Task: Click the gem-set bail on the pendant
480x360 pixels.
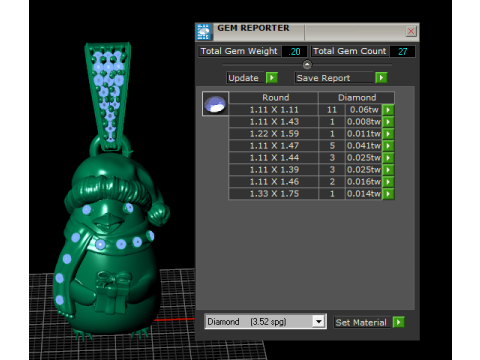Action: coord(107,95)
